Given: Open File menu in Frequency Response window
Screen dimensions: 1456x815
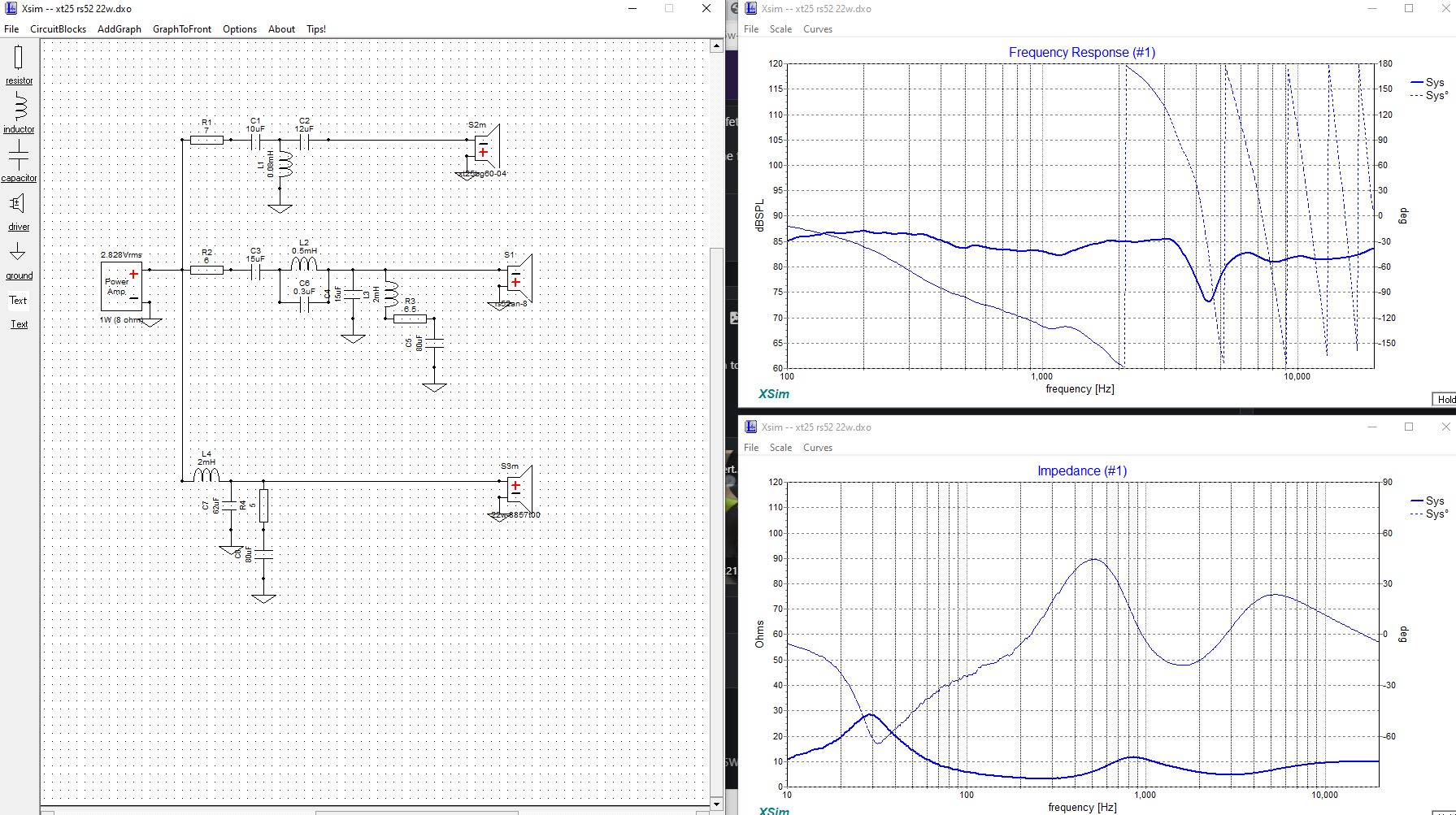Looking at the screenshot, I should pos(751,29).
